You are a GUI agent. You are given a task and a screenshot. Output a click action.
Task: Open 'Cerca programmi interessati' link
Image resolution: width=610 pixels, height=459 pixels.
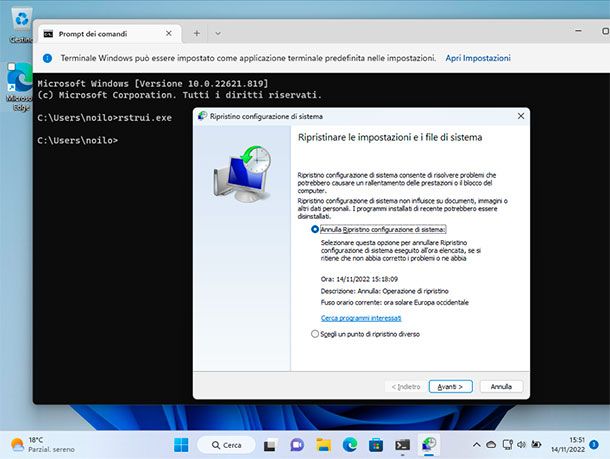tap(361, 318)
